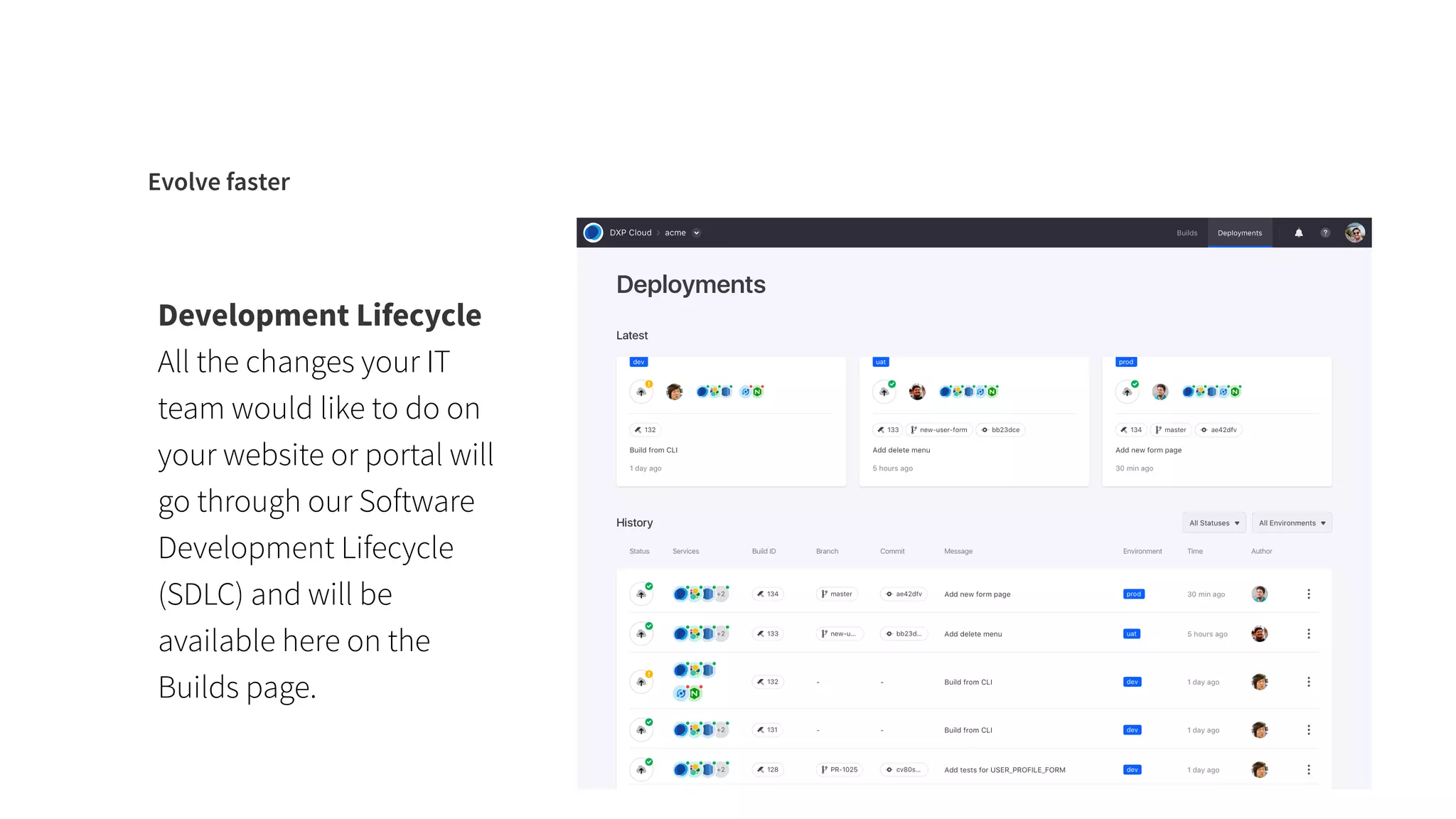This screenshot has height=819, width=1456.
Task: Click status icon in build 131 history row
Action: [x=641, y=730]
